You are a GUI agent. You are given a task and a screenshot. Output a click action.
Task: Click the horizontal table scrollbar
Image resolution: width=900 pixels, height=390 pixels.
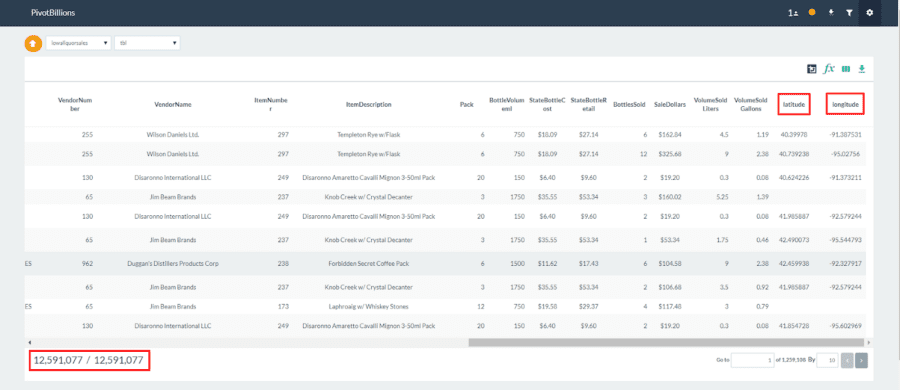tap(666, 342)
